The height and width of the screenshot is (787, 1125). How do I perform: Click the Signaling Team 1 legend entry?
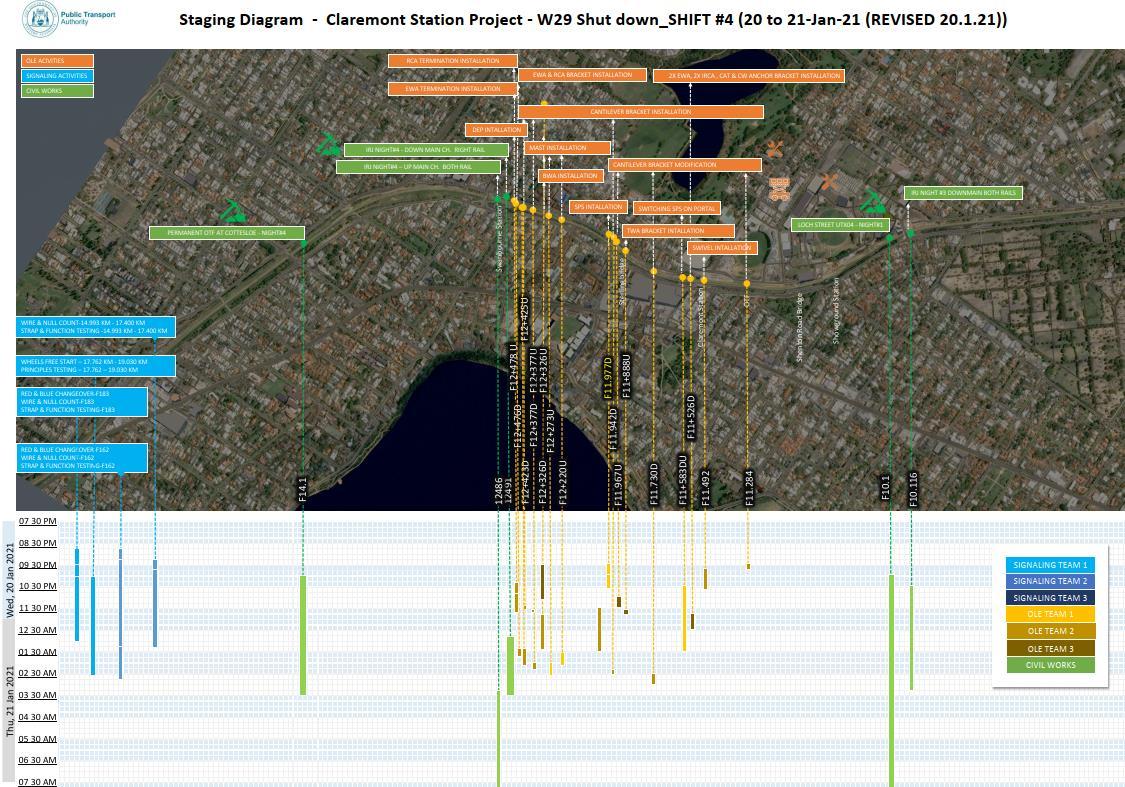1050,565
